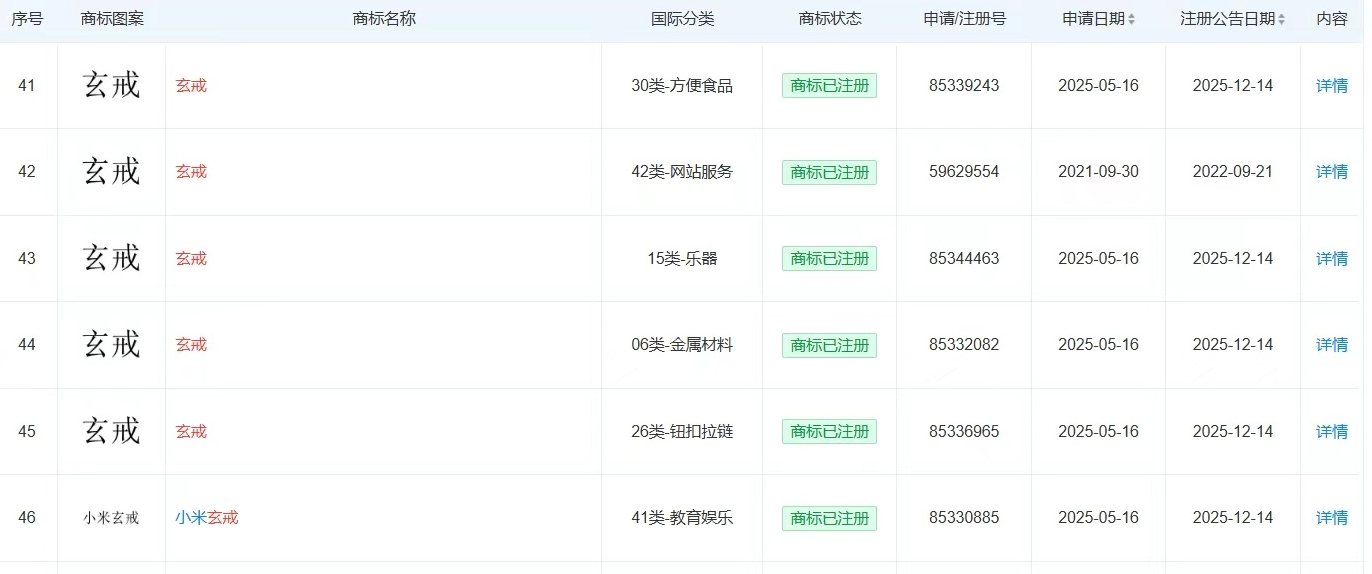Click 商标已注册 status badge in row 45
The image size is (1372, 574).
829,432
